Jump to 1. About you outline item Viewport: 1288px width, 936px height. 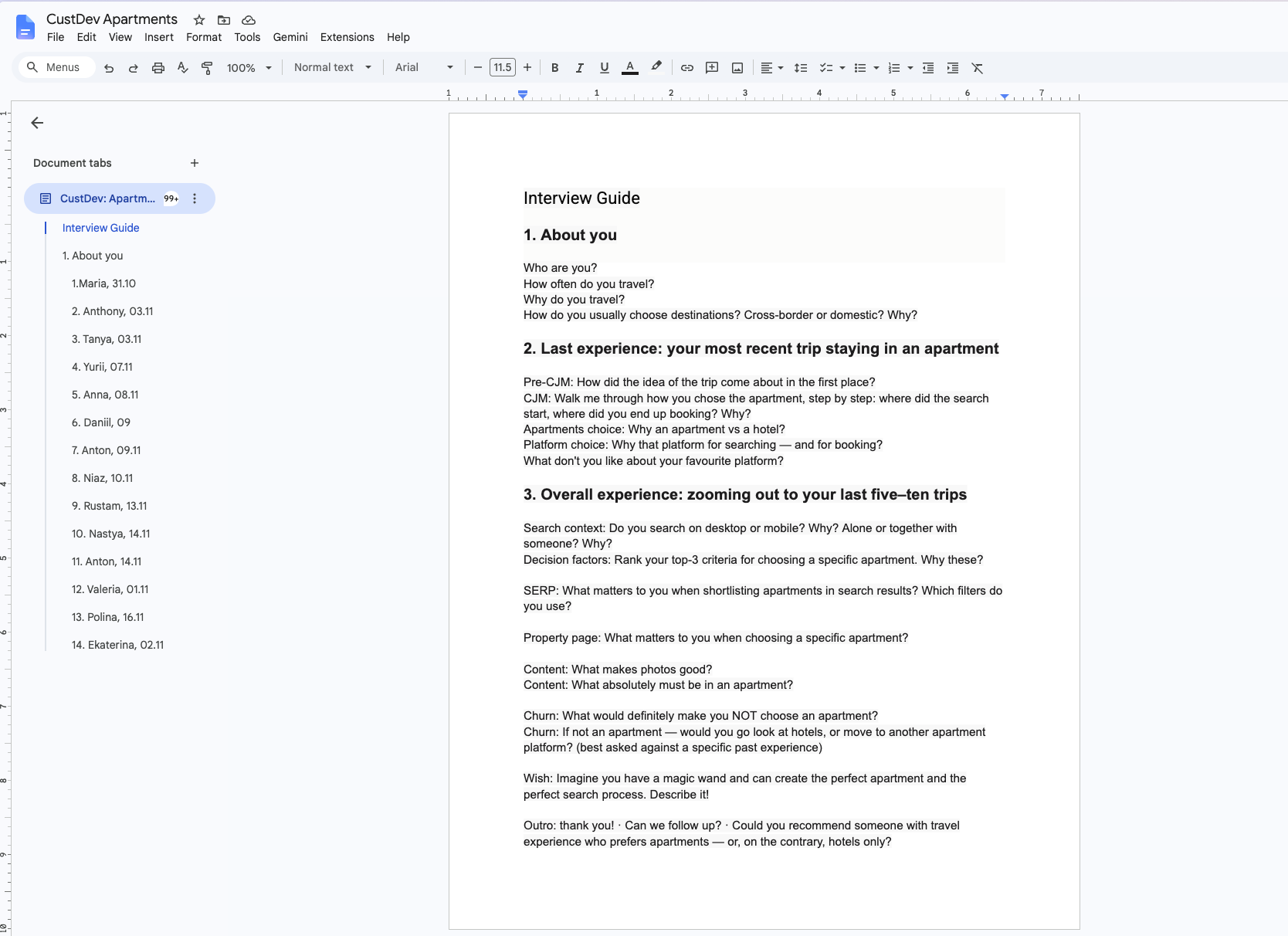(93, 256)
